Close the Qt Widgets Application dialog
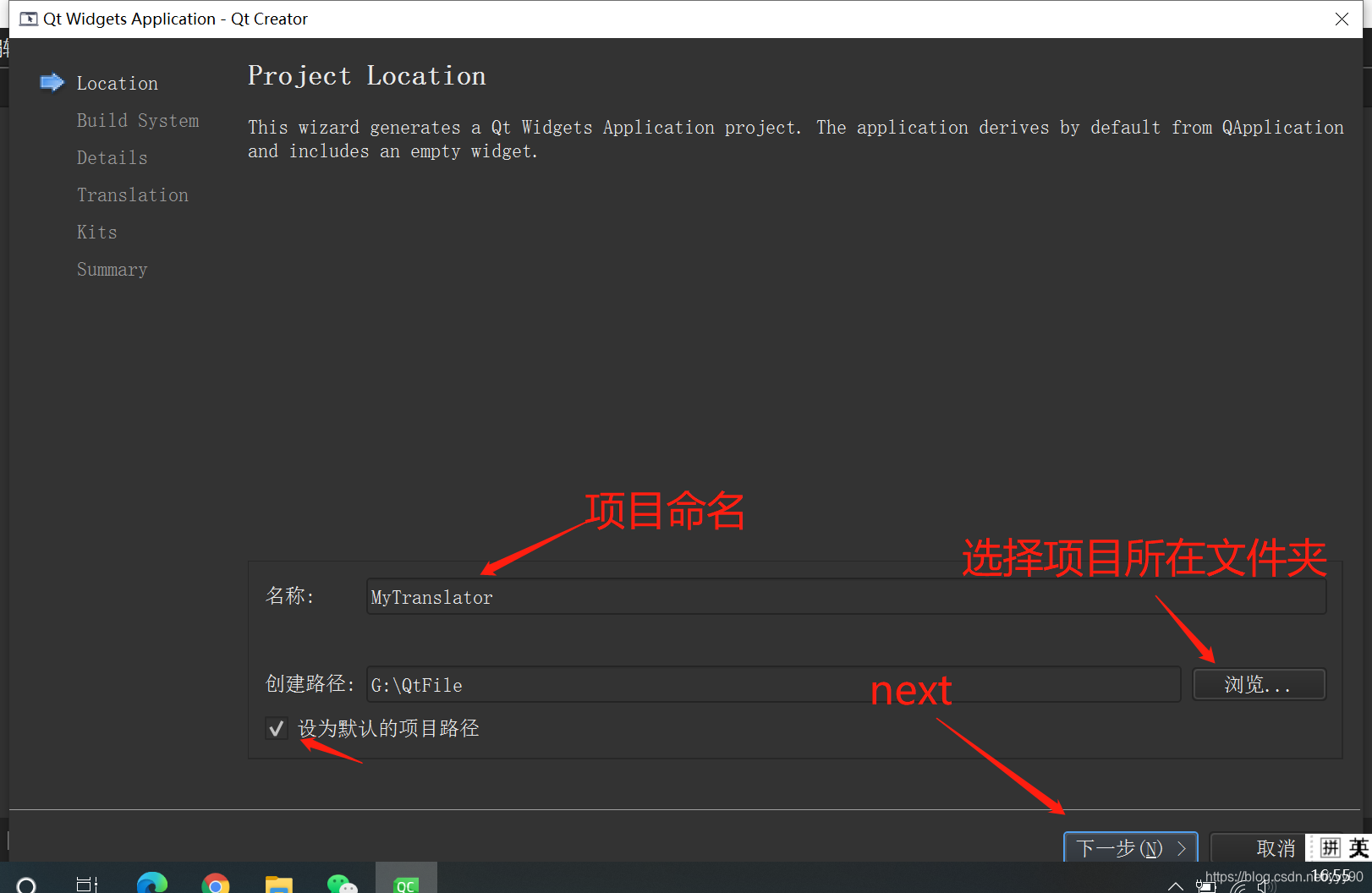The width and height of the screenshot is (1372, 893). [1342, 19]
